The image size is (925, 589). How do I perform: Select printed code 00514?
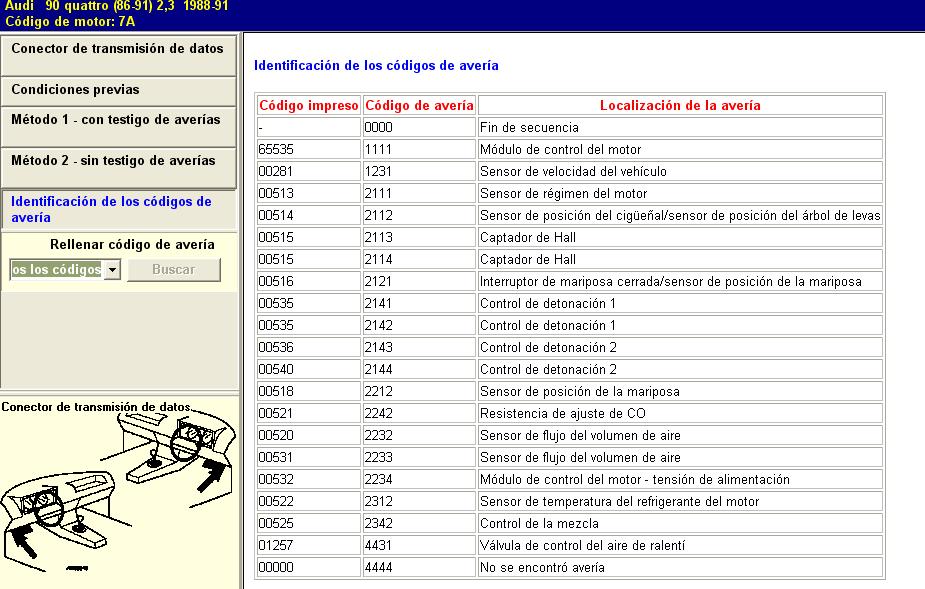(309, 215)
